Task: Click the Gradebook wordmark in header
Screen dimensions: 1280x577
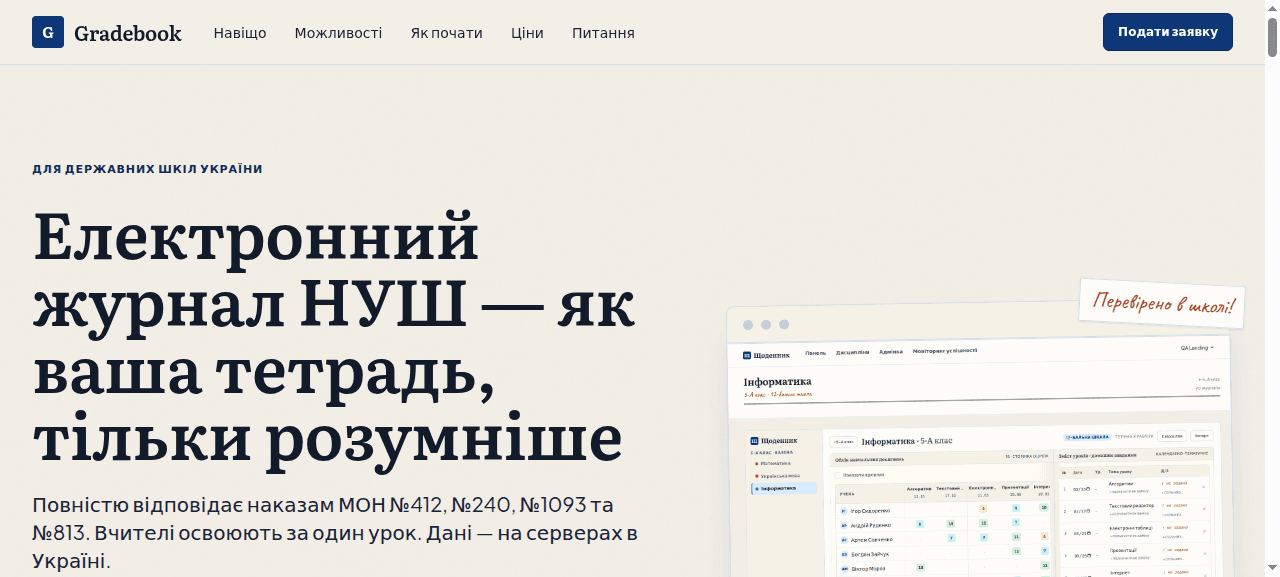Action: [x=128, y=33]
